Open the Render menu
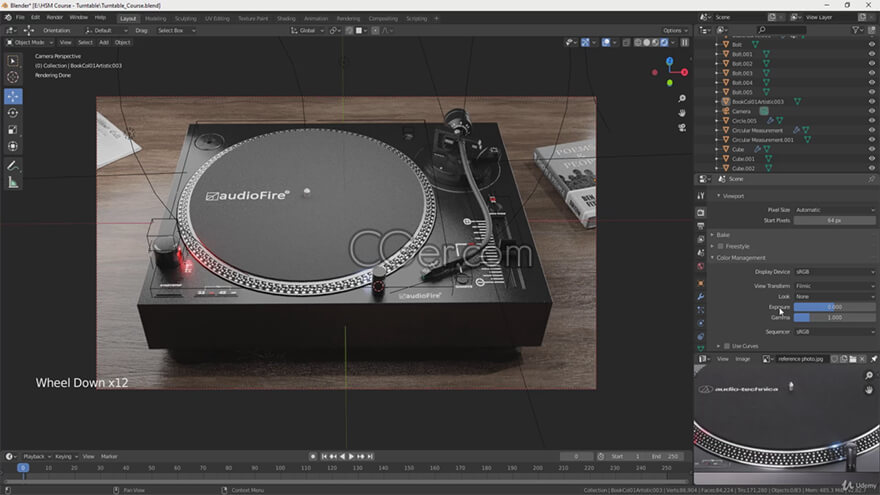880x495 pixels. click(x=54, y=18)
